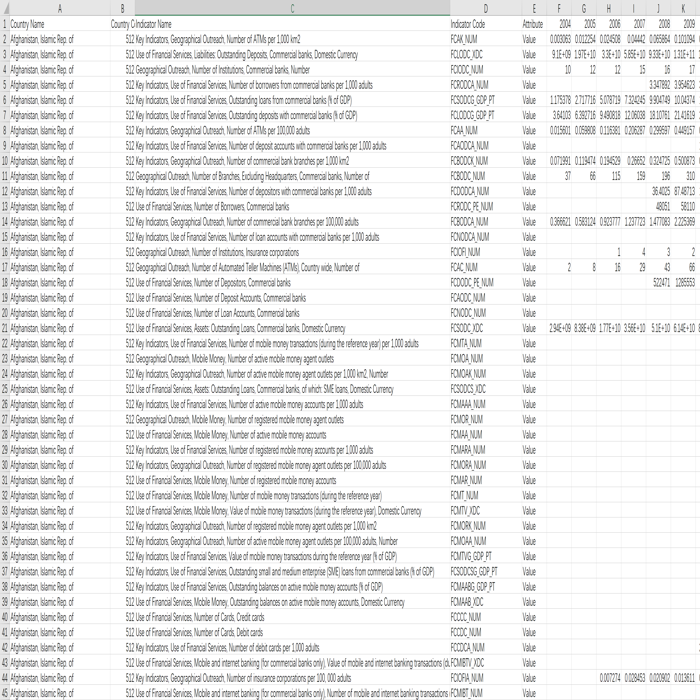The height and width of the screenshot is (700, 700).
Task: Click the FCIOFIA_NUM code cell
Action: pos(485,678)
